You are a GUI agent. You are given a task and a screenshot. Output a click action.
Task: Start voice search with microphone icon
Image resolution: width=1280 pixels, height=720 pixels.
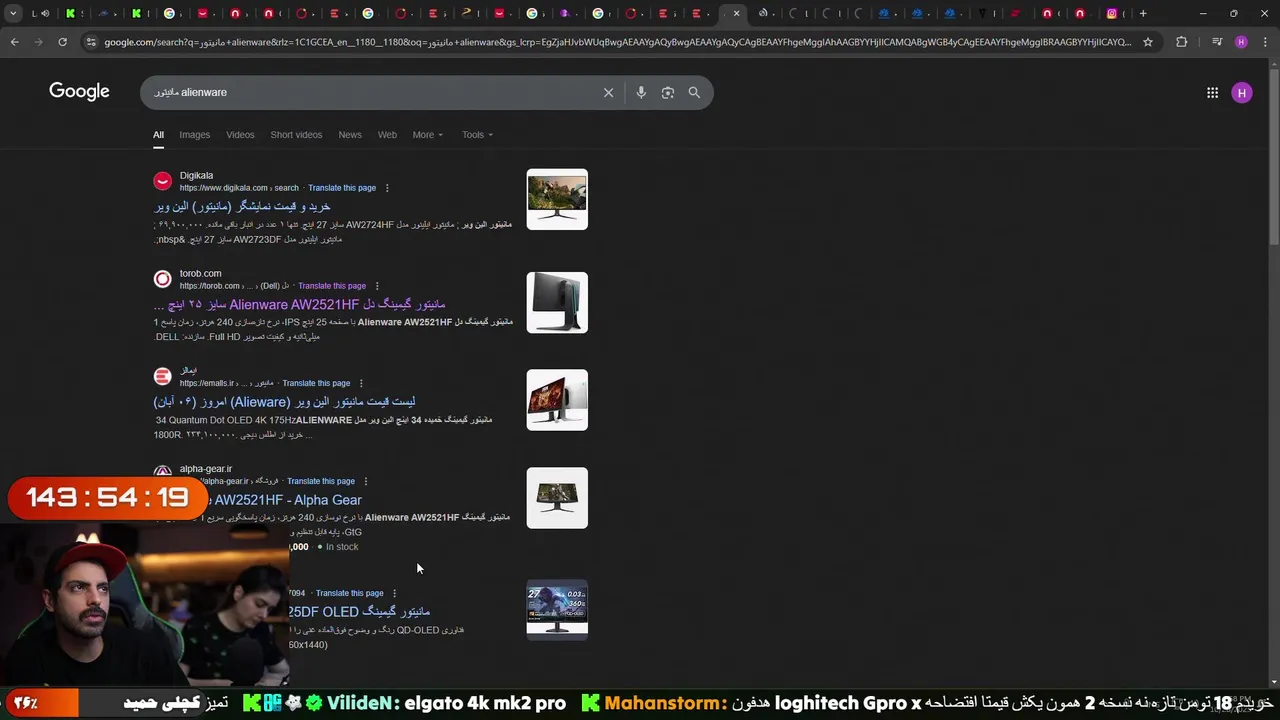[x=641, y=92]
